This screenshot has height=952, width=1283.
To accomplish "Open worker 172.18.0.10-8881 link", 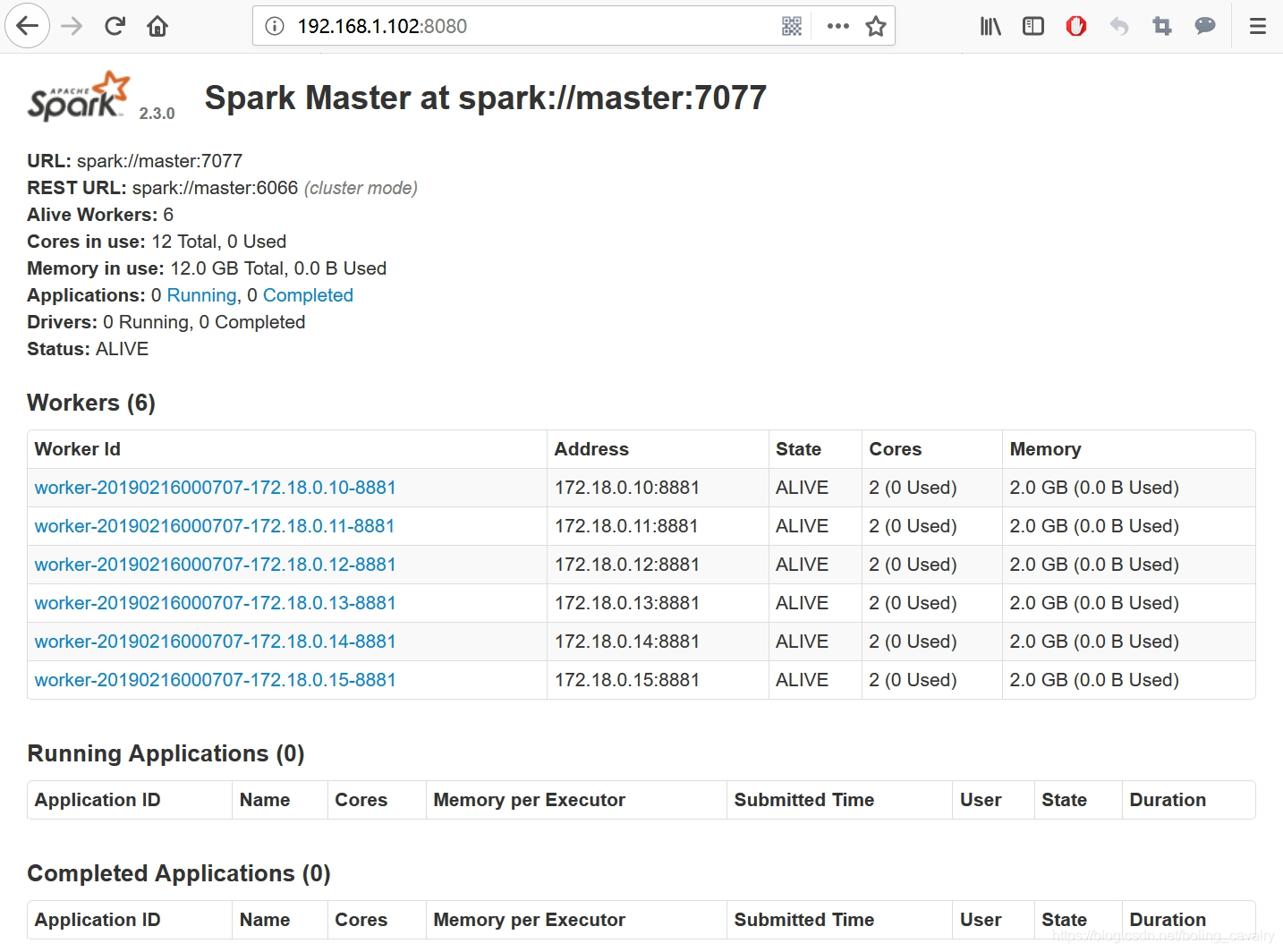I will pyautogui.click(x=215, y=488).
